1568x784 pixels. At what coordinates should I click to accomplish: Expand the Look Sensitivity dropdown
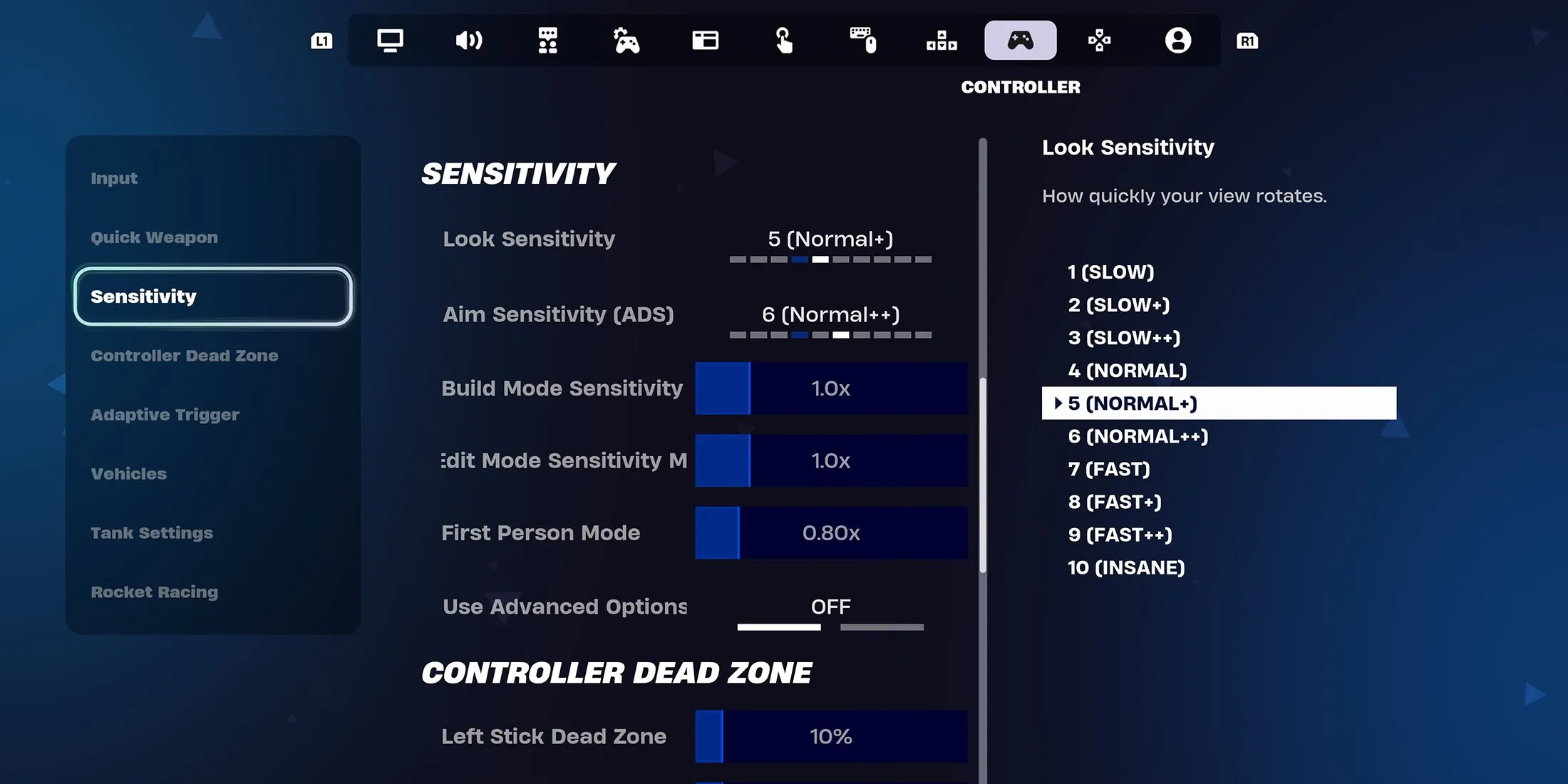(x=830, y=239)
